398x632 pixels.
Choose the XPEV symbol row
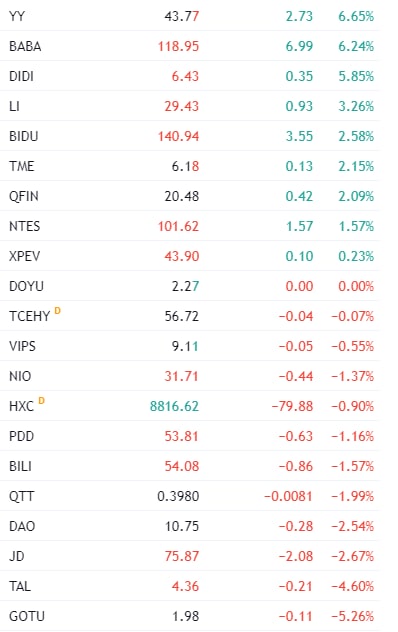tap(190, 256)
